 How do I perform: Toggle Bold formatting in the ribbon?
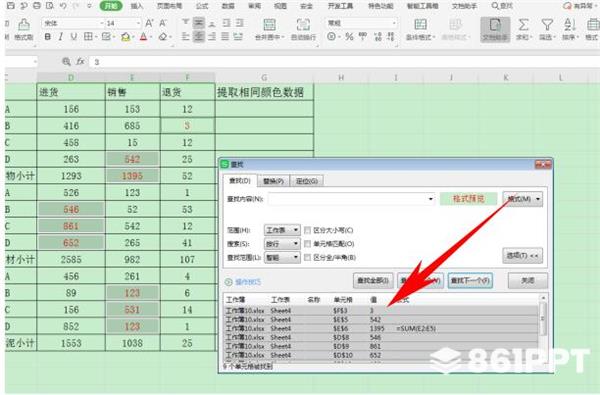(47, 37)
